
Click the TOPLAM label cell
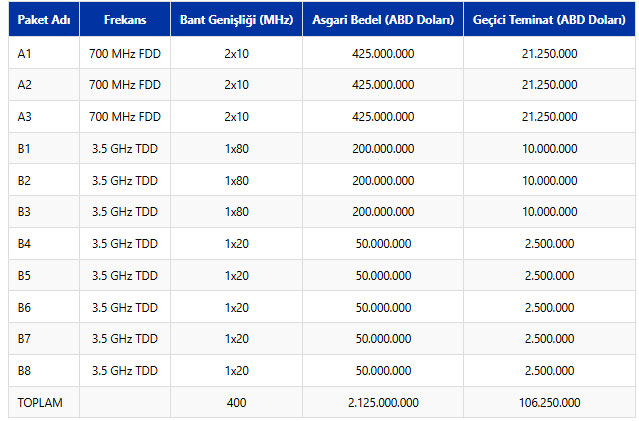40,403
